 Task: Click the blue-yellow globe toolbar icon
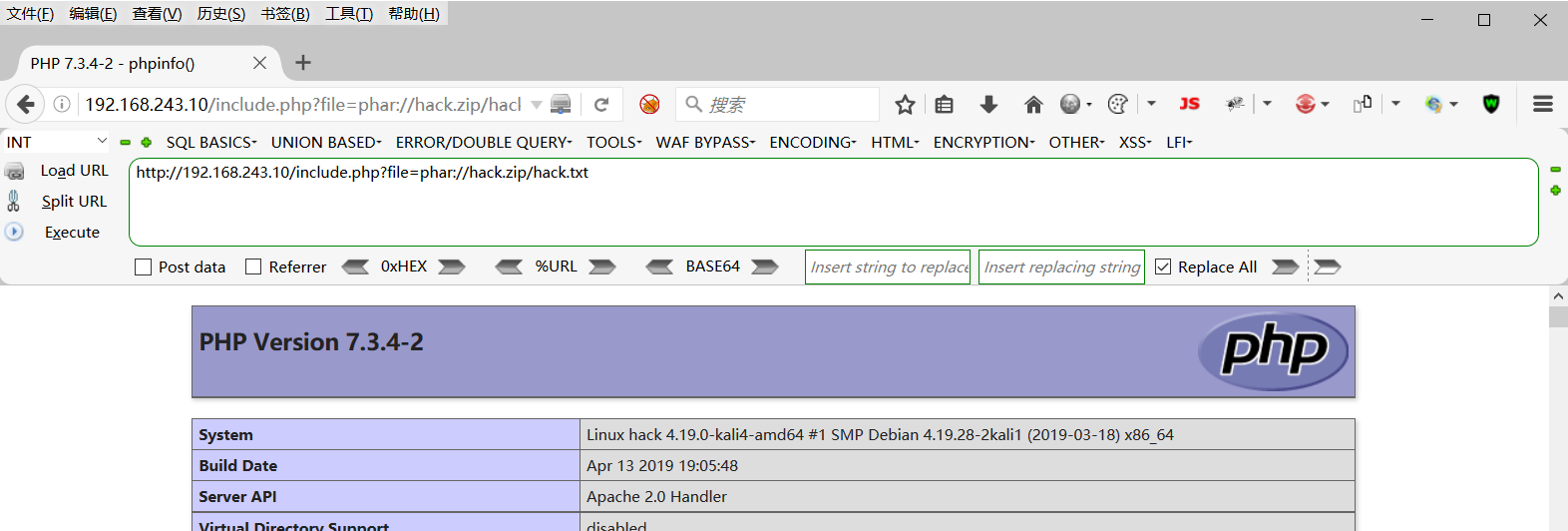(x=1434, y=104)
